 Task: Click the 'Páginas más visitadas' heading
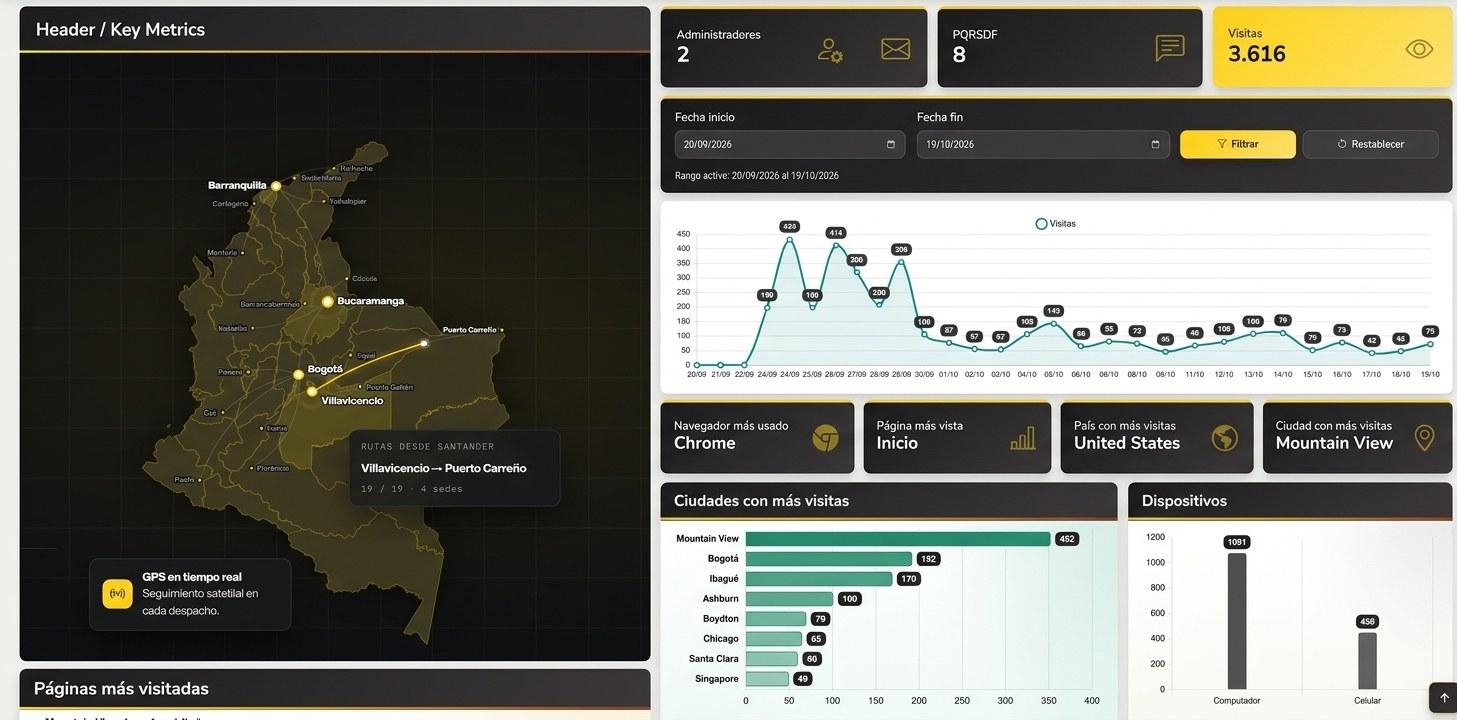coord(121,688)
